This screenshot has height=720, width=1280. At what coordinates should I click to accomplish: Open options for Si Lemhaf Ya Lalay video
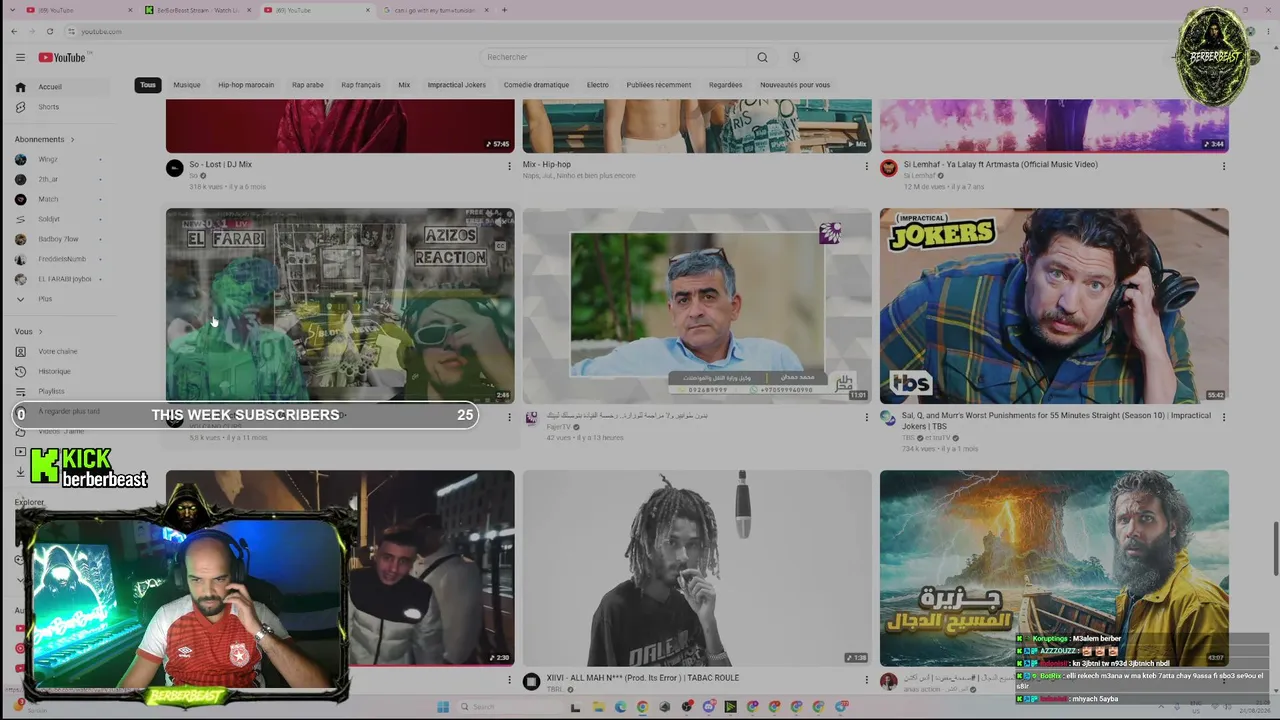point(1223,166)
